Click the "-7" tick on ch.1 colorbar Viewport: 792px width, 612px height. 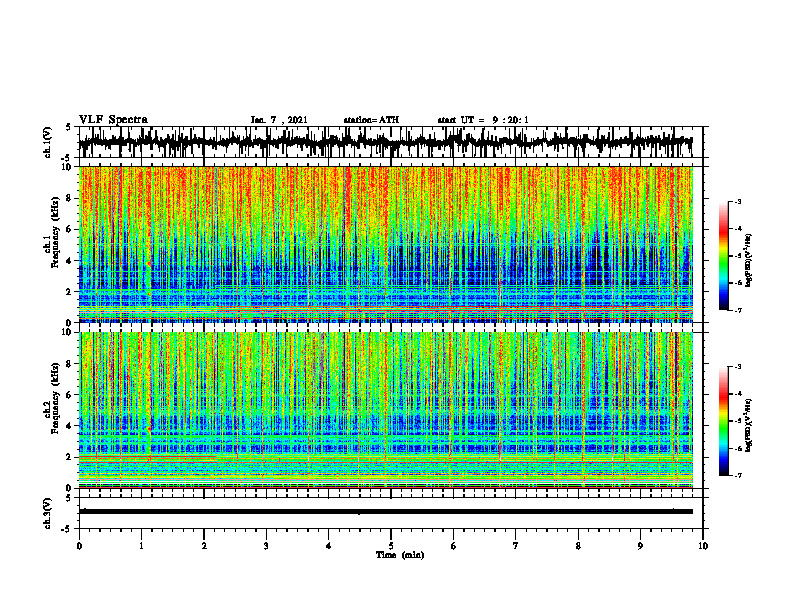[738, 311]
